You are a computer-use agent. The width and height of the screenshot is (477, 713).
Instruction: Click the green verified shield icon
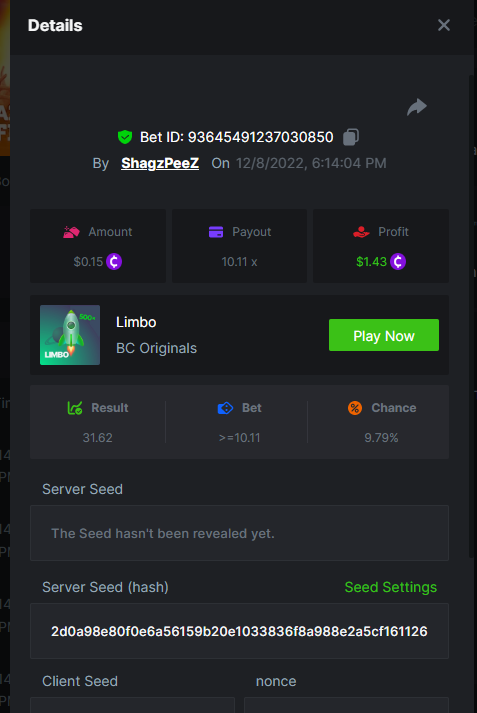[x=125, y=137]
